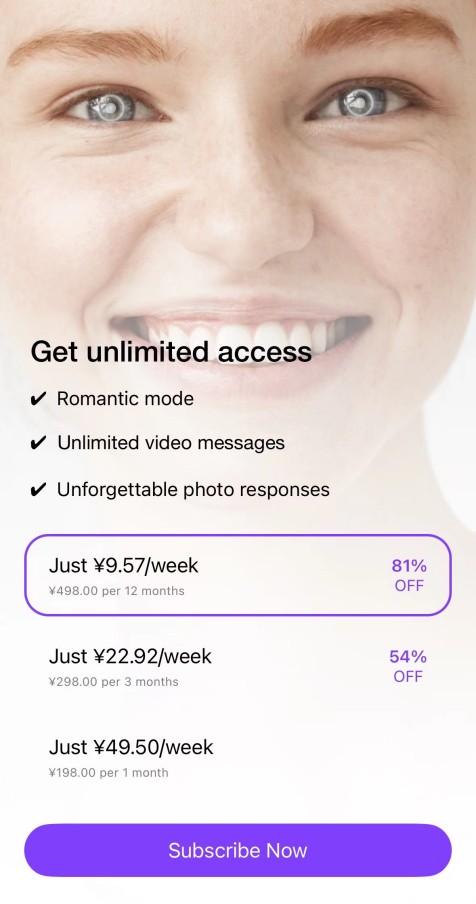Choose the ¥22.92/week plan option
476x904 pixels.
pos(237,666)
